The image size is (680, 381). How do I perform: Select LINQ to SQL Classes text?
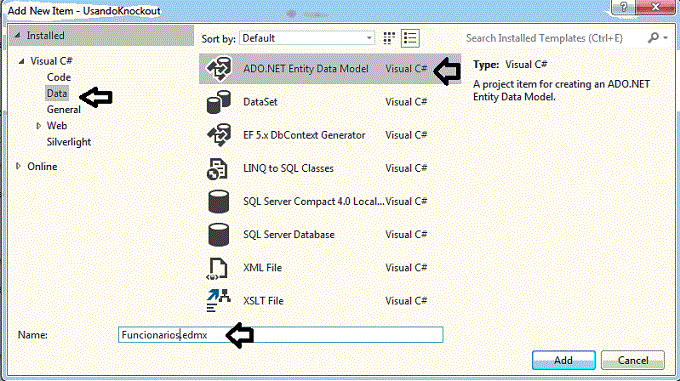tap(288, 168)
